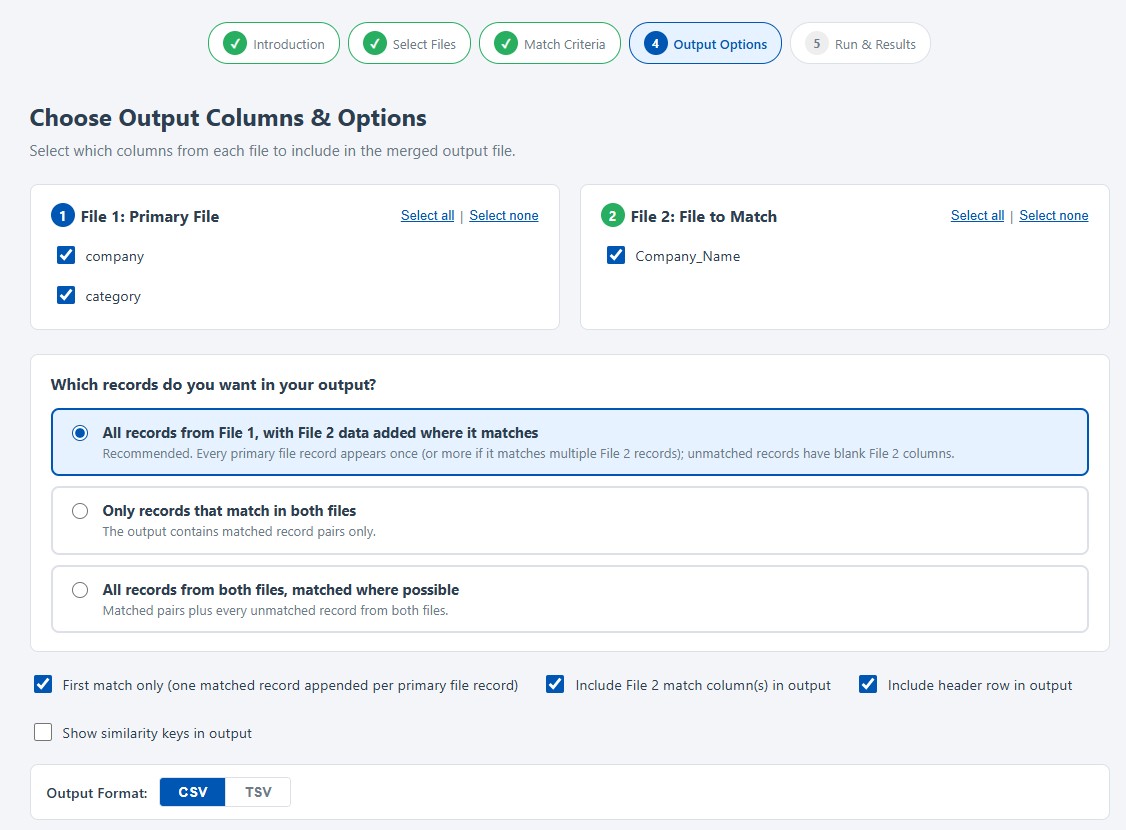The image size is (1126, 830).
Task: Uncheck Include header row in output
Action: pyautogui.click(x=868, y=684)
